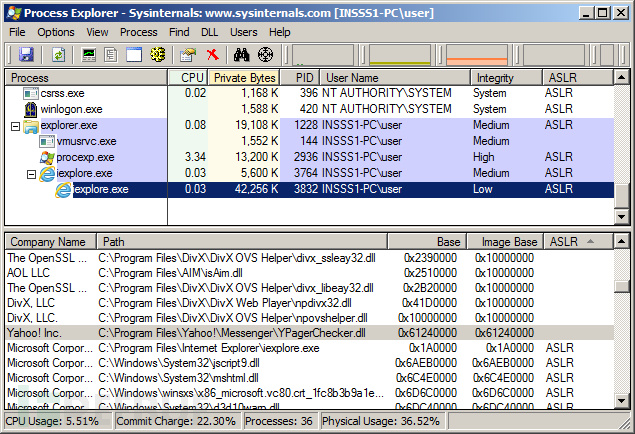Sort lower pane by ASLR column header
Viewport: 635px width, 434px height.
point(578,242)
